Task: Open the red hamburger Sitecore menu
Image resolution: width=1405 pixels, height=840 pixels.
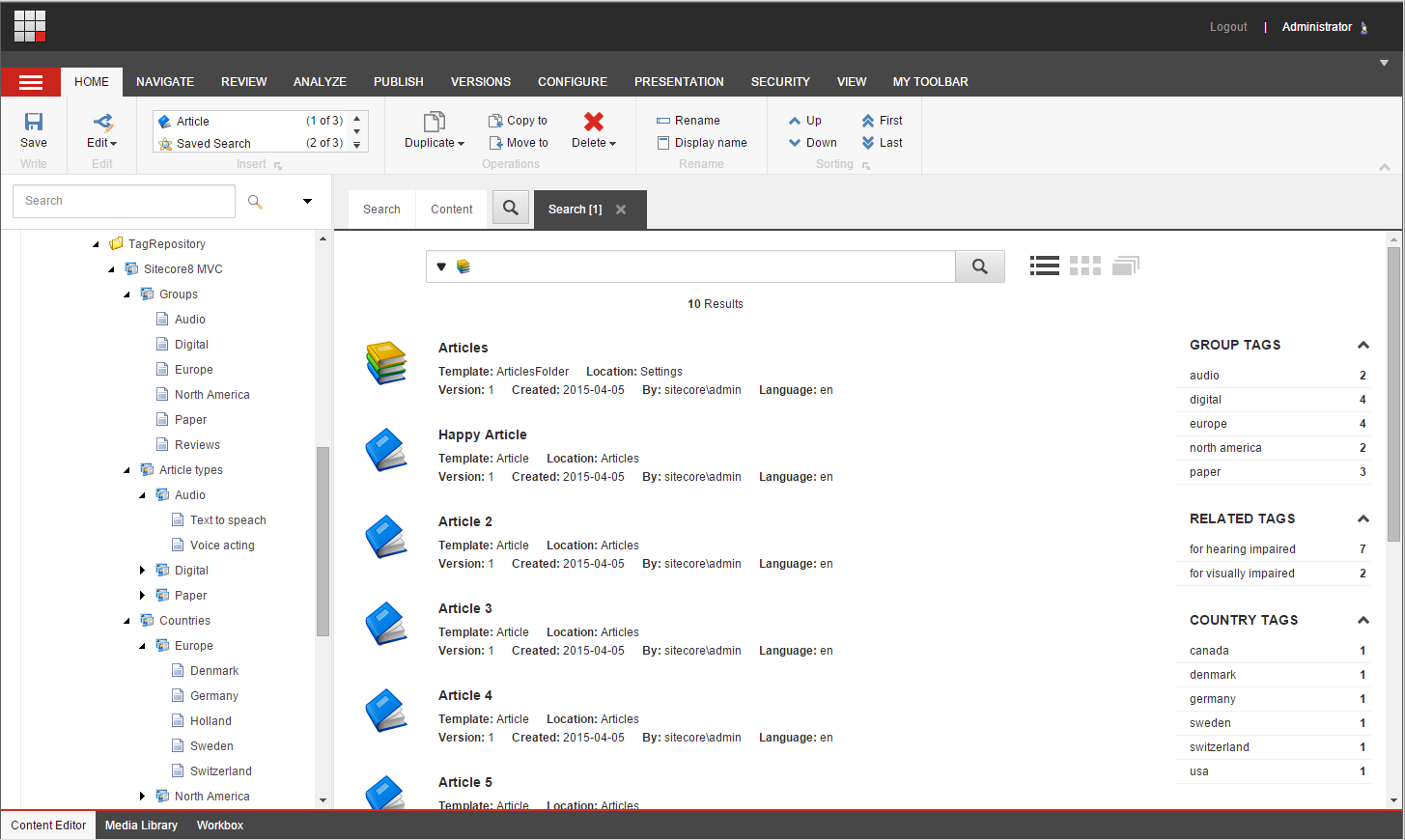Action: [31, 82]
